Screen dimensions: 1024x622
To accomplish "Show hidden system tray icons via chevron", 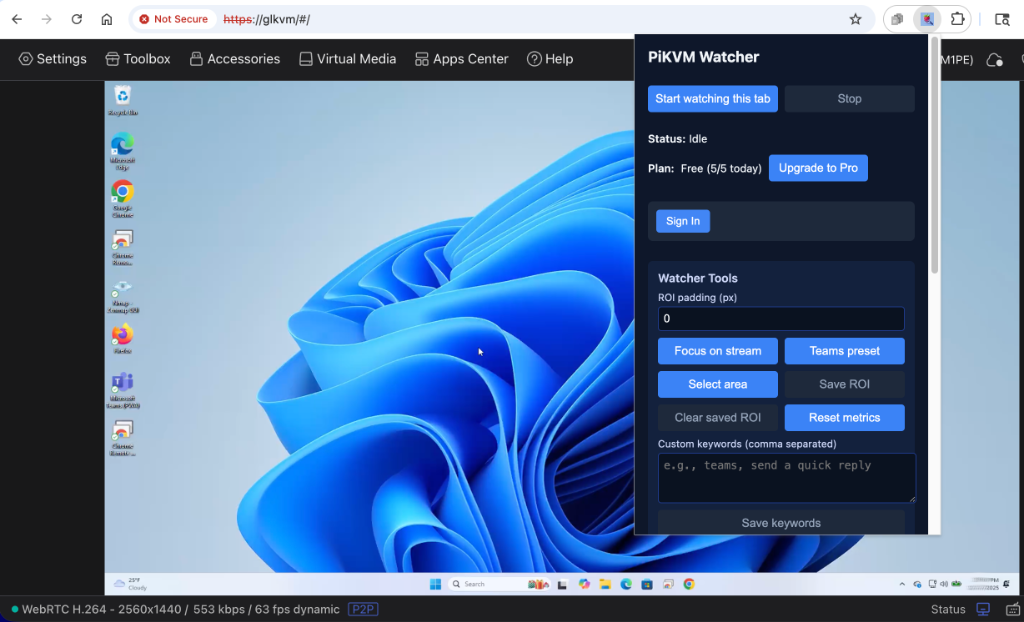I will coord(902,583).
